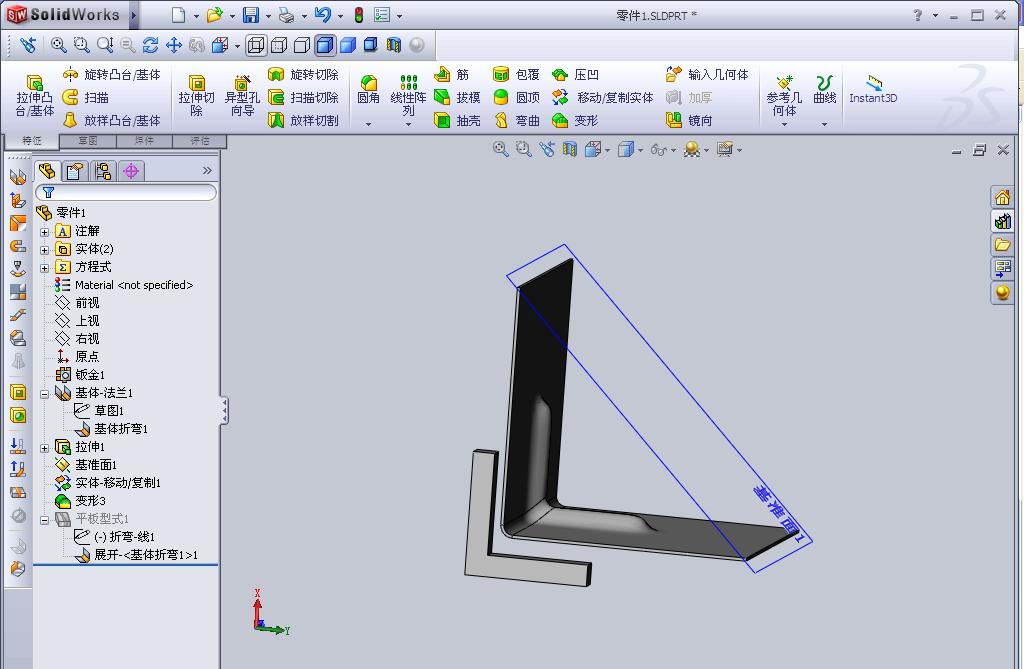
Task: Choose the Sweep (扫描) feature
Action: 85,97
